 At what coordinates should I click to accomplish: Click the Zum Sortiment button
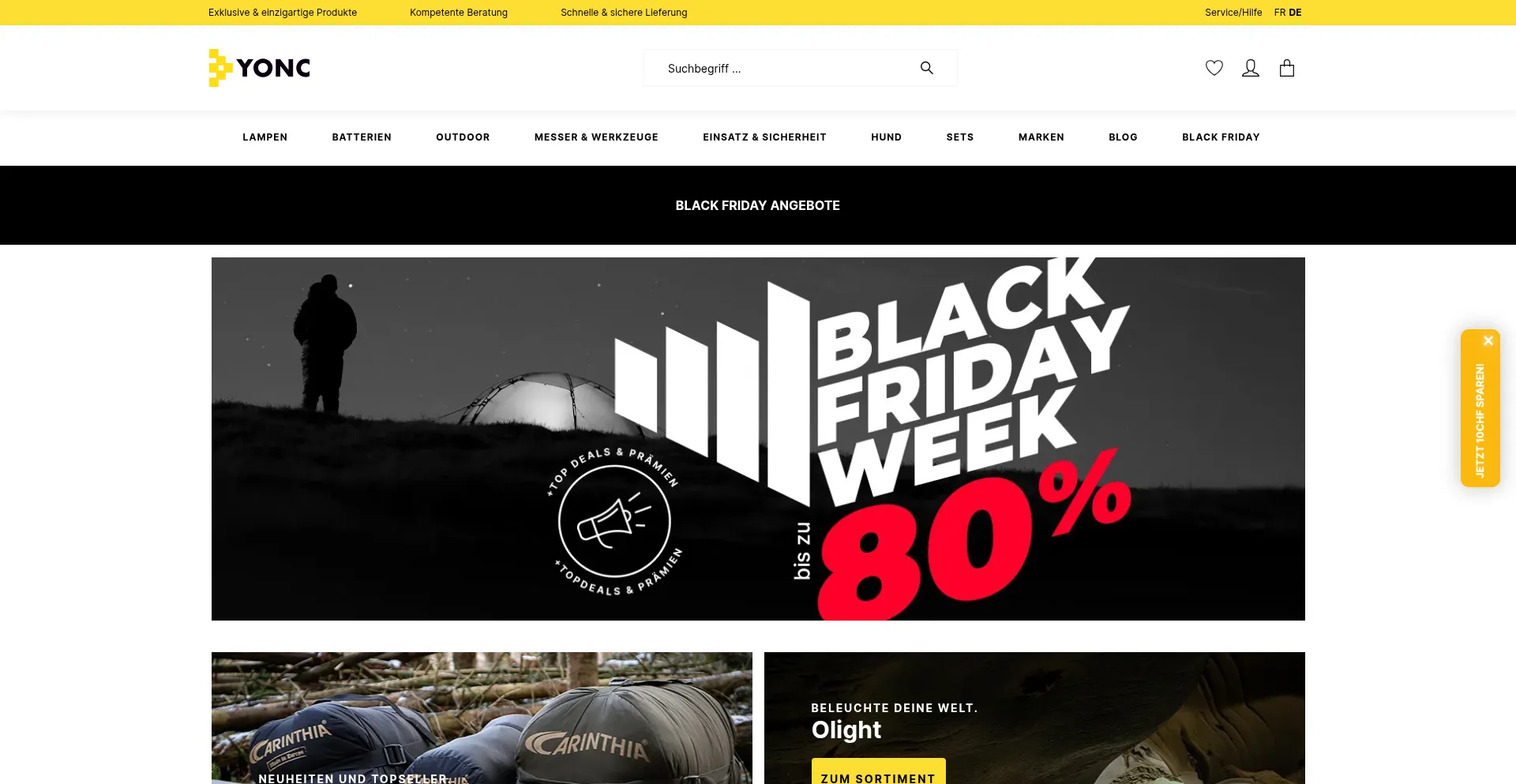click(878, 772)
